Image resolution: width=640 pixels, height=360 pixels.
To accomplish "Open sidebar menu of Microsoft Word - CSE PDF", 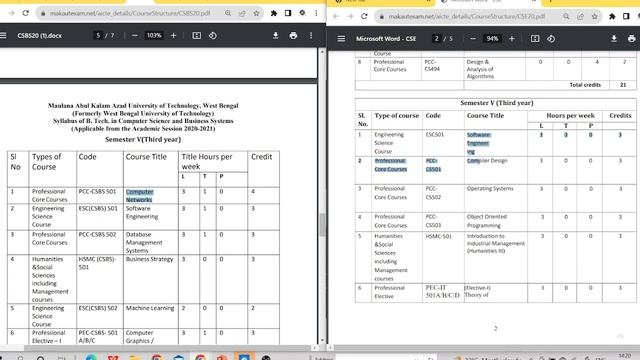I will pyautogui.click(x=341, y=39).
